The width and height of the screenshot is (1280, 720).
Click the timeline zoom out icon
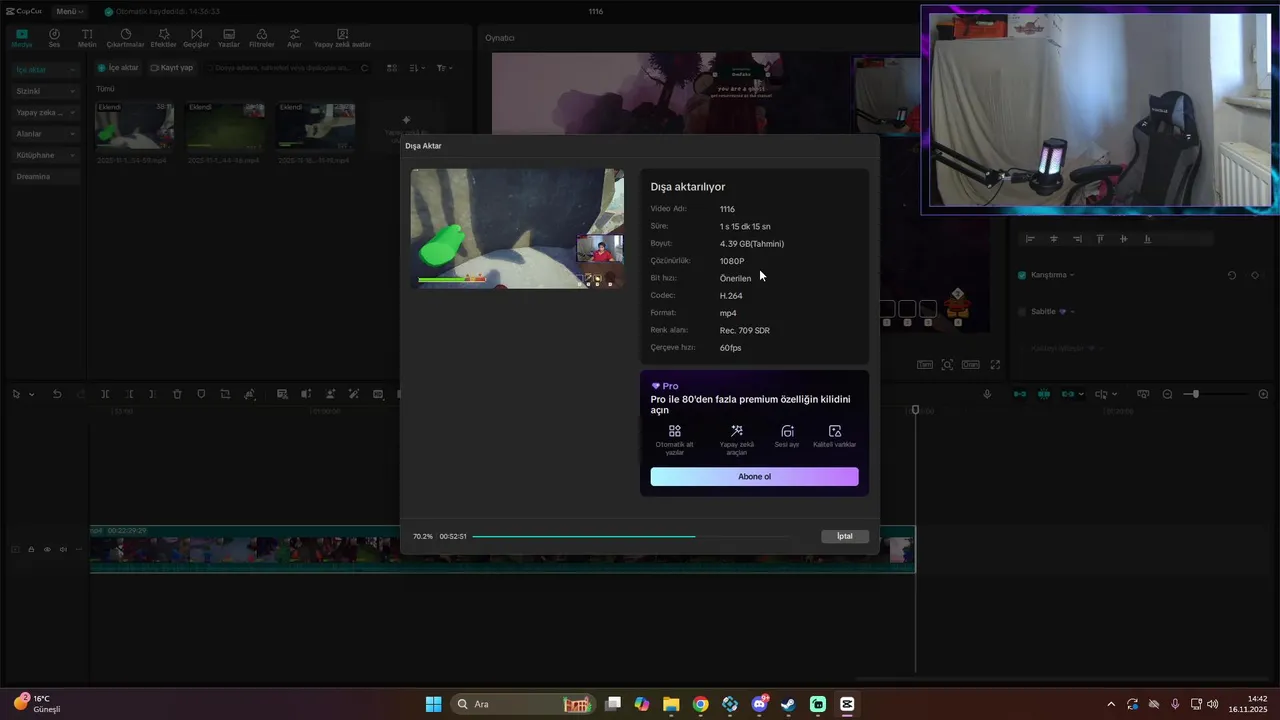click(1167, 394)
